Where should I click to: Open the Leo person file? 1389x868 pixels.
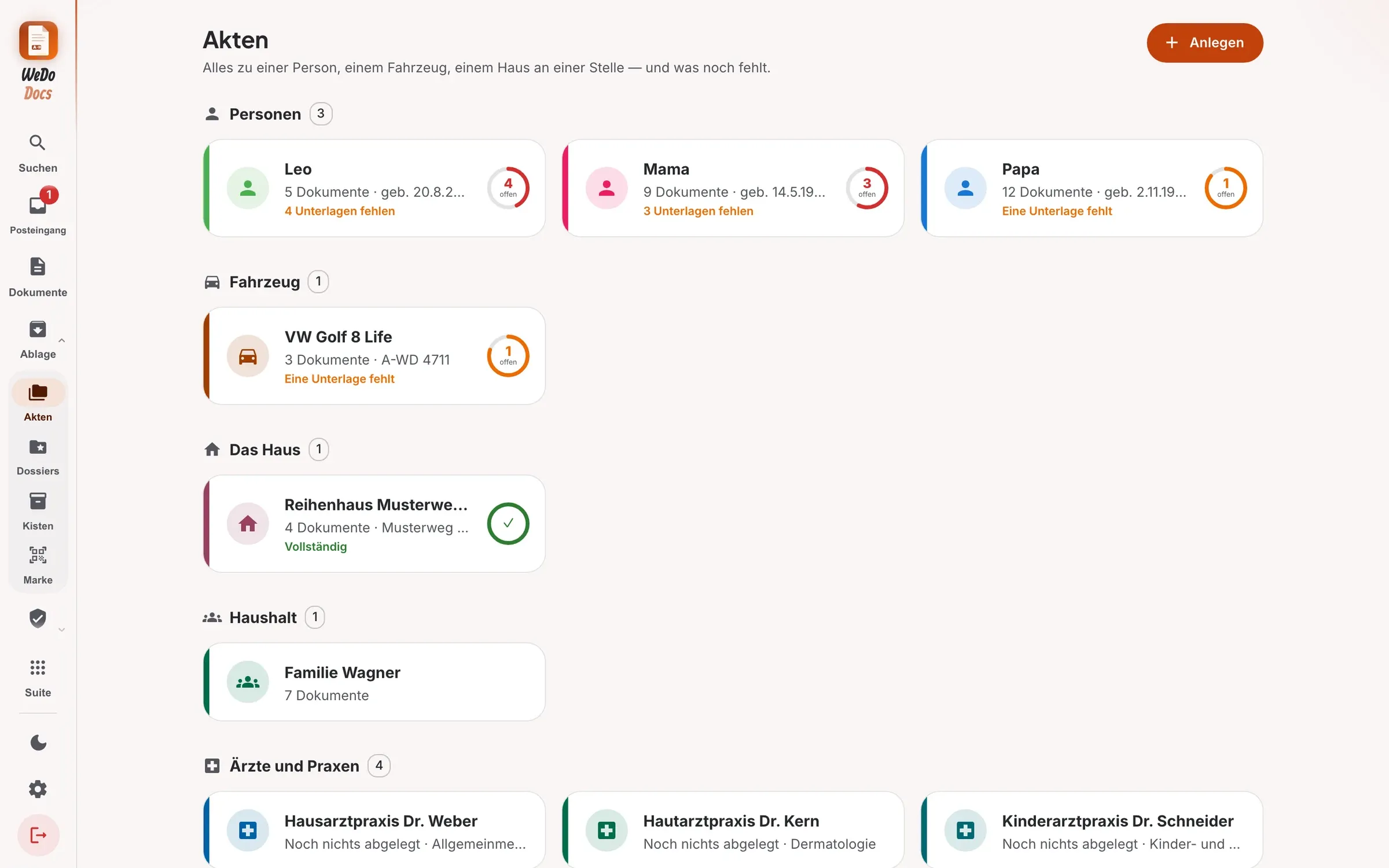tap(374, 188)
